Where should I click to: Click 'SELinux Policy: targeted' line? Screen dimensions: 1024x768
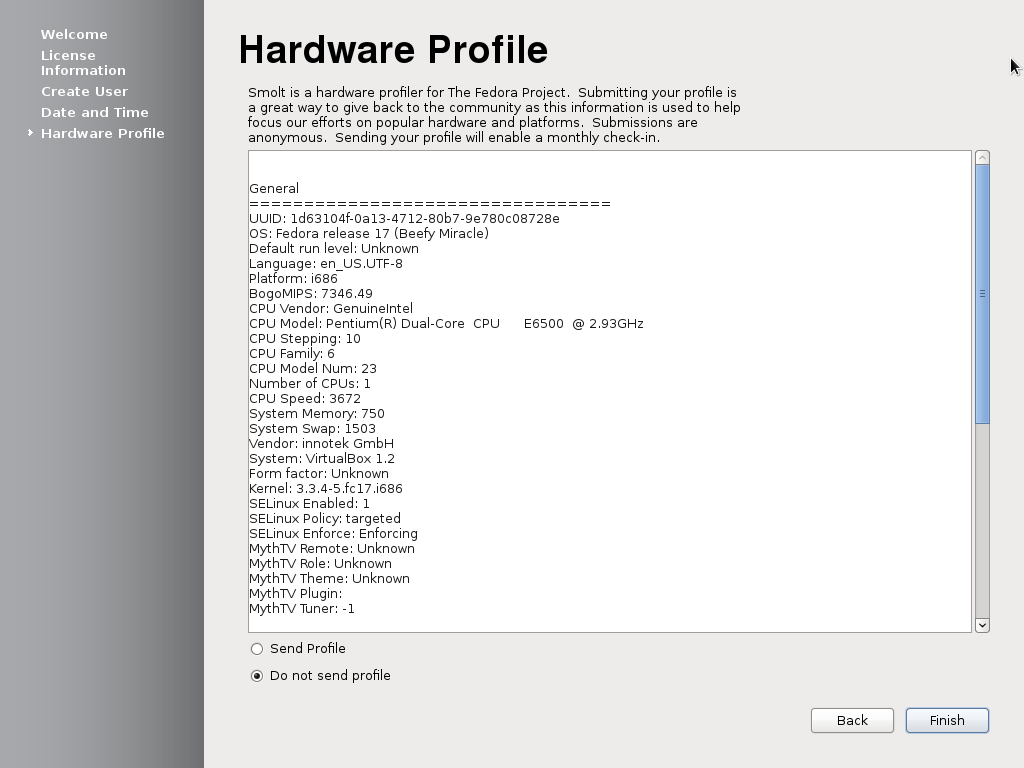click(325, 519)
